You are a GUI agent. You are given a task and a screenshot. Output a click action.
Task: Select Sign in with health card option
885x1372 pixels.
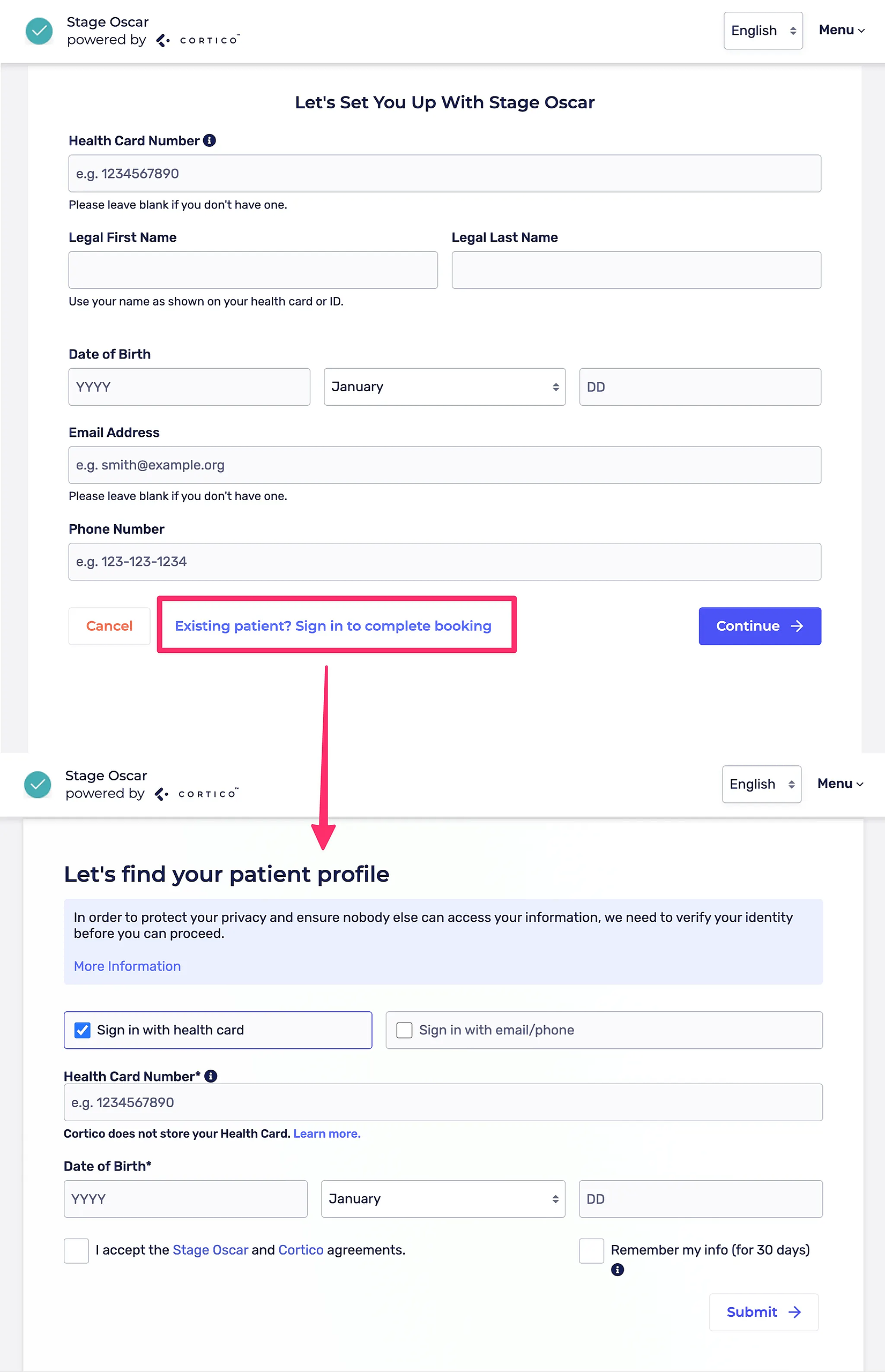point(83,1030)
